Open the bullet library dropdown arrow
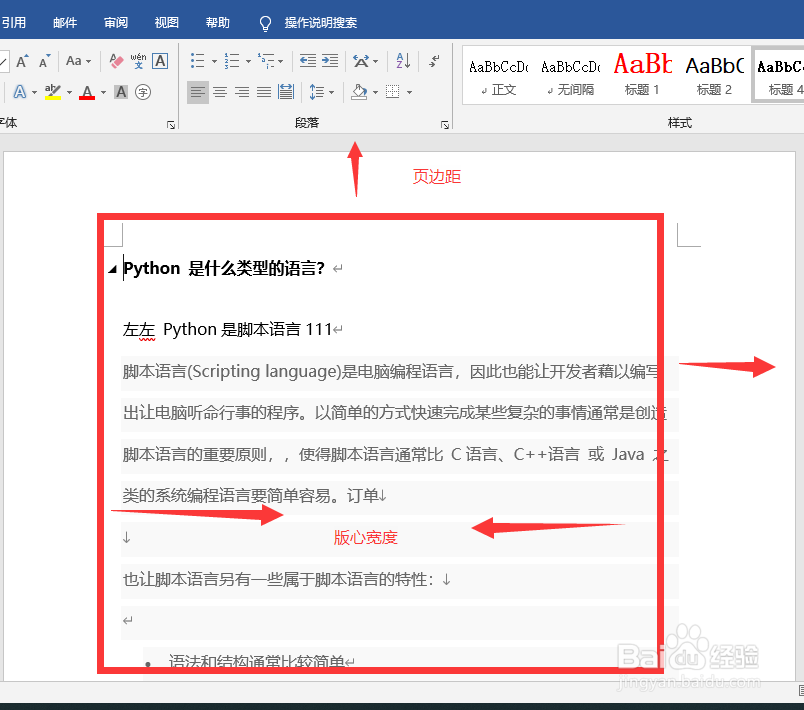This screenshot has width=804, height=710. (214, 62)
